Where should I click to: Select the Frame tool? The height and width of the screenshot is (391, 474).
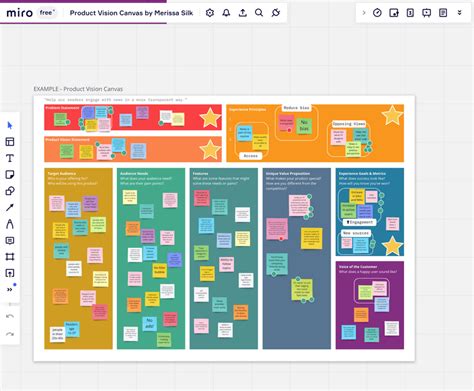(10, 257)
